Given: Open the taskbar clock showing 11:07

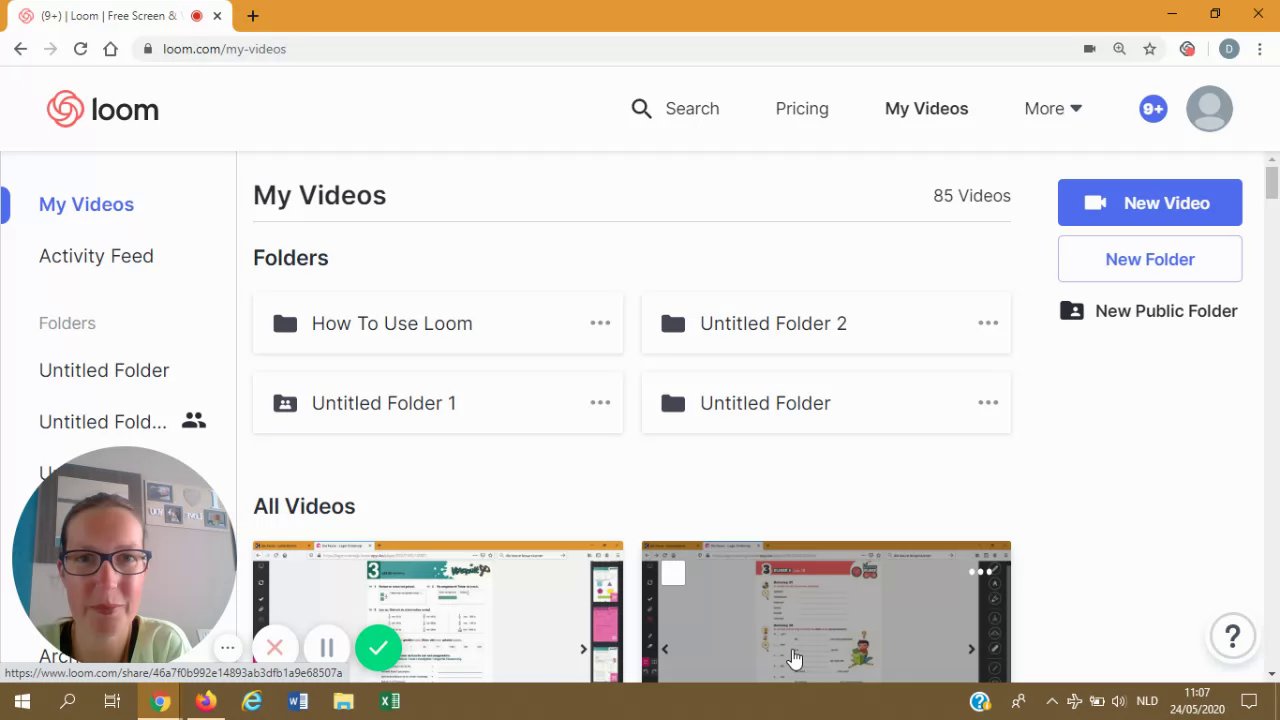Looking at the screenshot, I should click(x=1197, y=701).
